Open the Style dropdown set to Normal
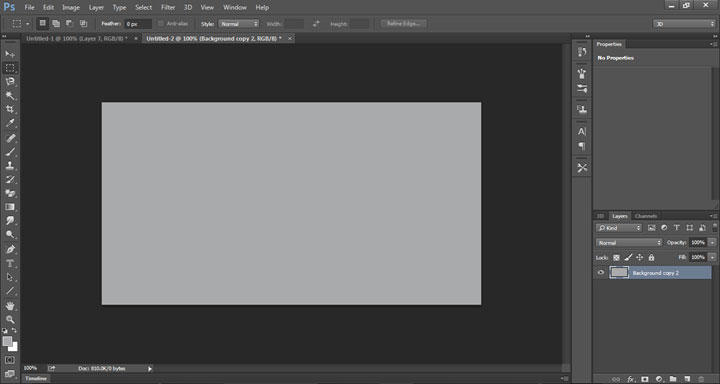The width and height of the screenshot is (720, 384). (238, 24)
